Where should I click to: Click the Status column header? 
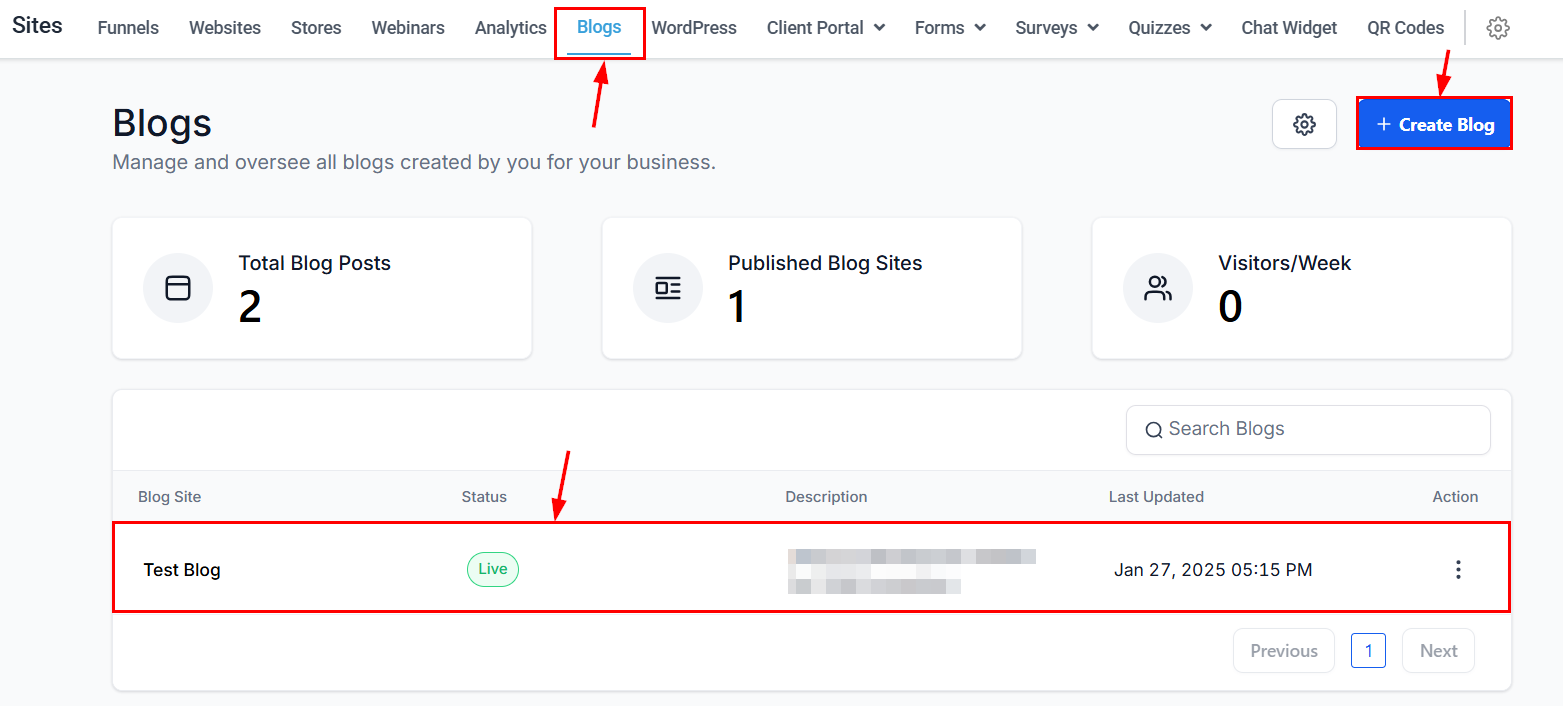click(x=484, y=497)
